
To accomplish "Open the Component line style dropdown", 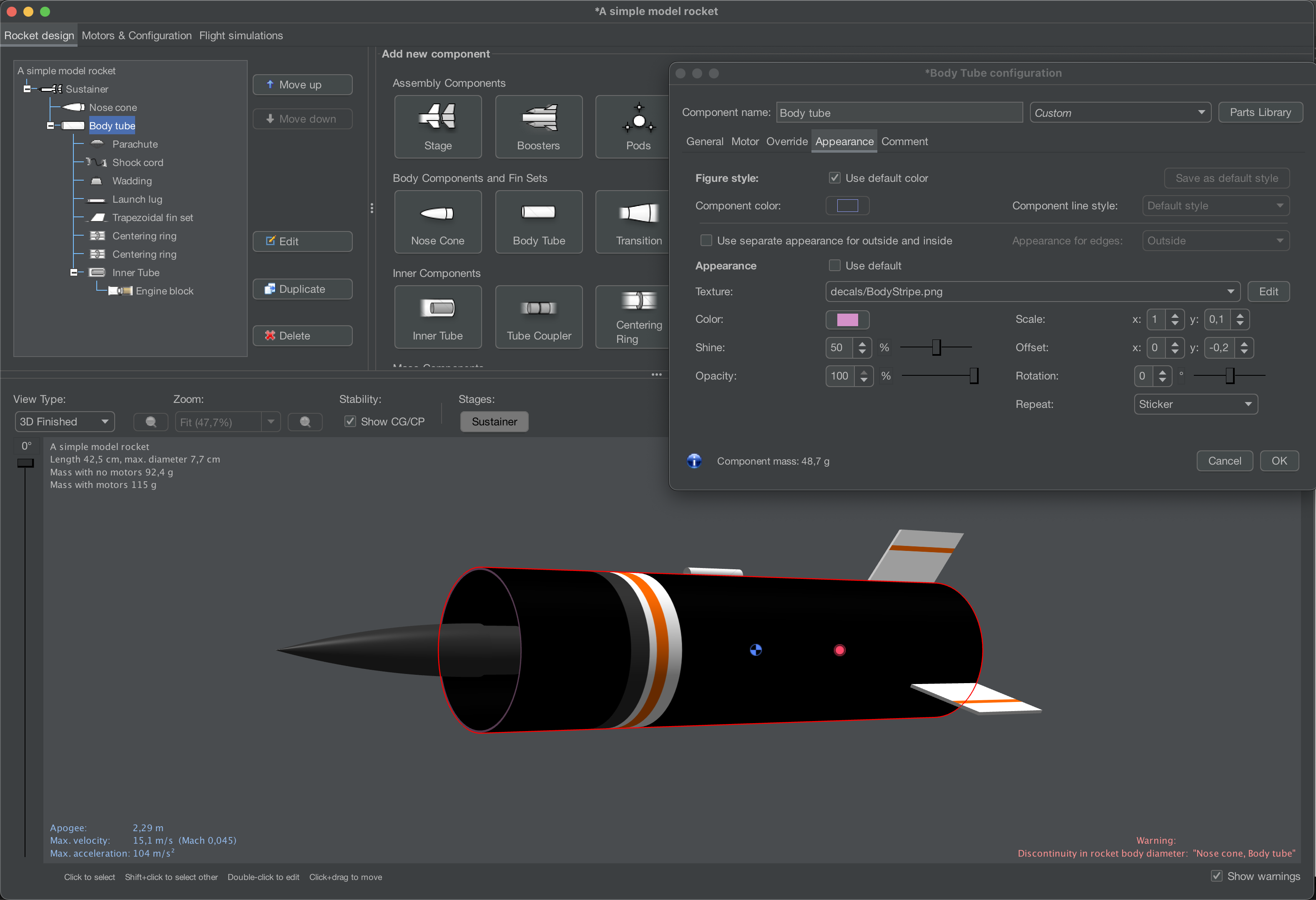I will [1216, 205].
